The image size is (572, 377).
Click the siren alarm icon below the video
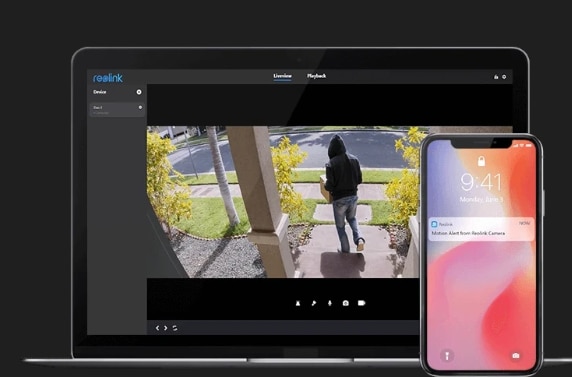point(298,303)
